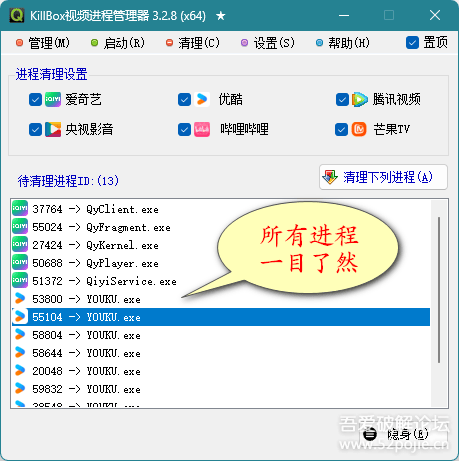The image size is (459, 461).
Task: Click the Bilibili pink logo icon
Action: pyautogui.click(x=202, y=129)
